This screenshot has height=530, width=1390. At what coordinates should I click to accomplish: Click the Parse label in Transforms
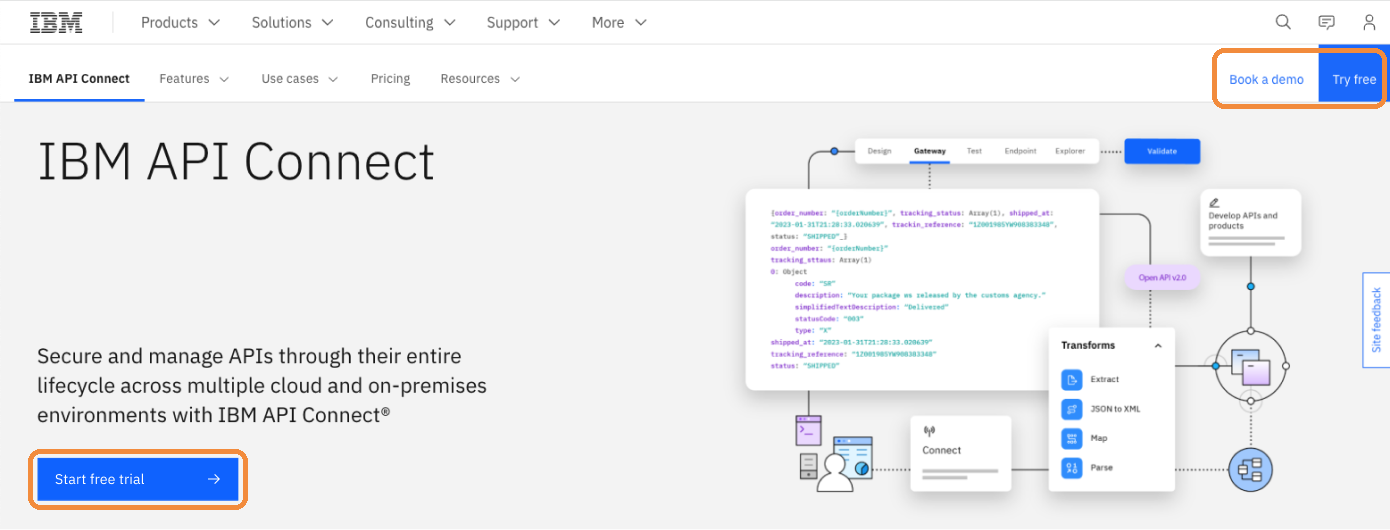click(x=1101, y=467)
